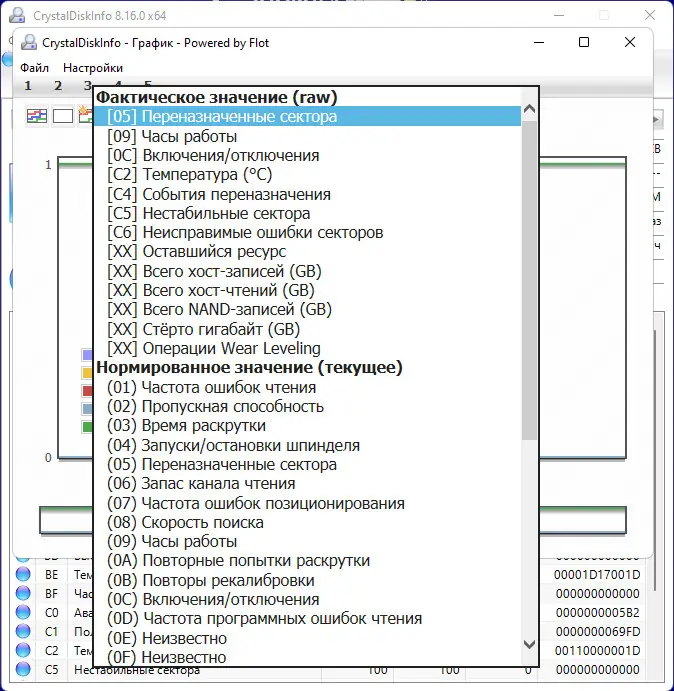674x691 pixels.
Task: Select raw [05] Переназначенные сектора option
Action: [x=307, y=116]
